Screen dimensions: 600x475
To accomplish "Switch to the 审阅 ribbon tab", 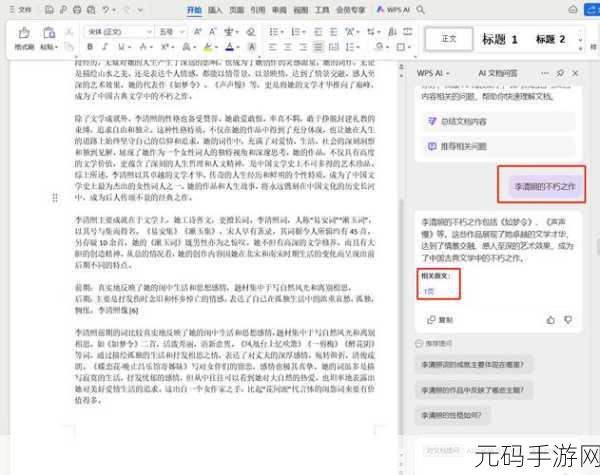I will [x=279, y=10].
